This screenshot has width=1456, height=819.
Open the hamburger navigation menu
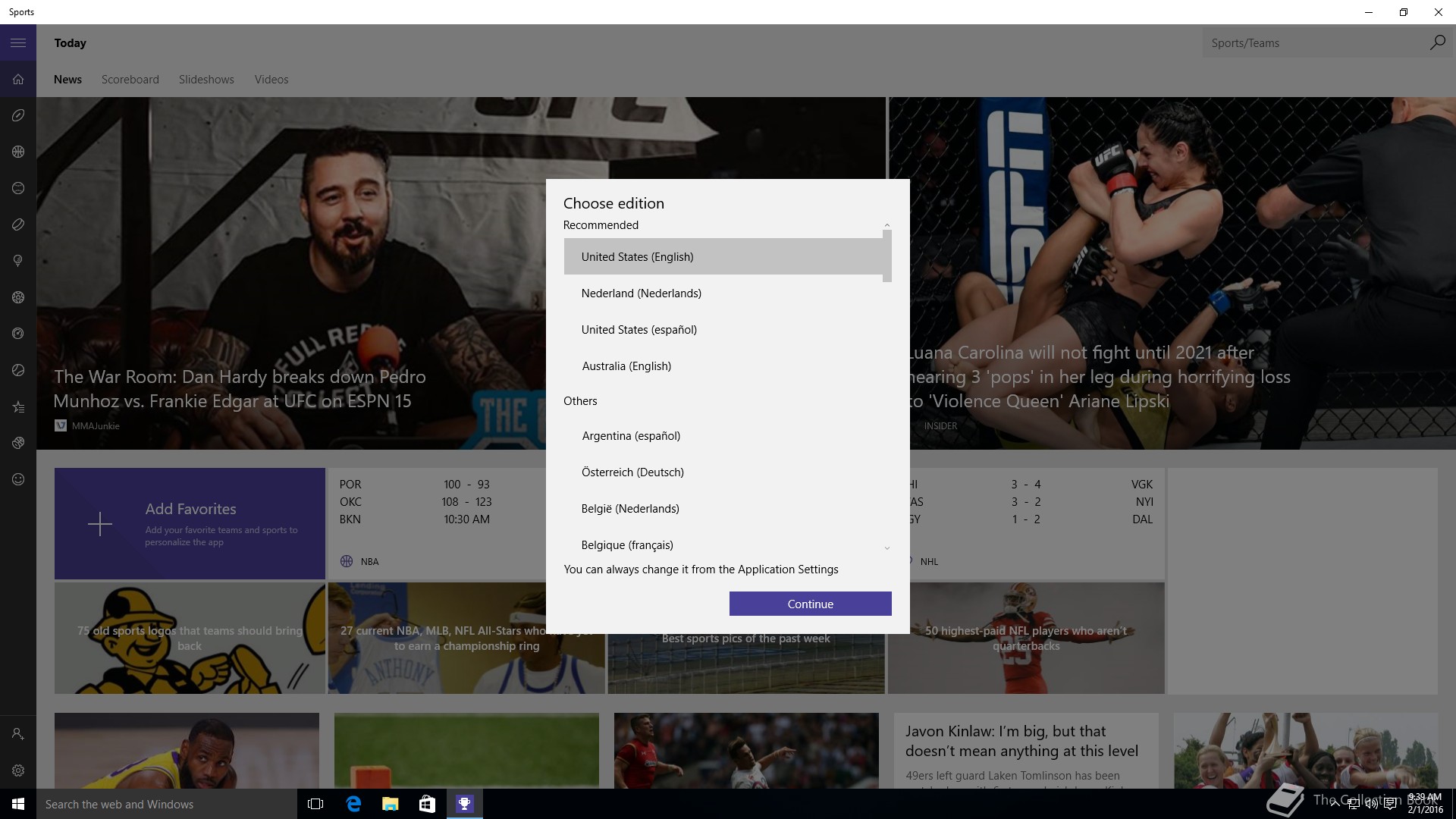[x=18, y=43]
